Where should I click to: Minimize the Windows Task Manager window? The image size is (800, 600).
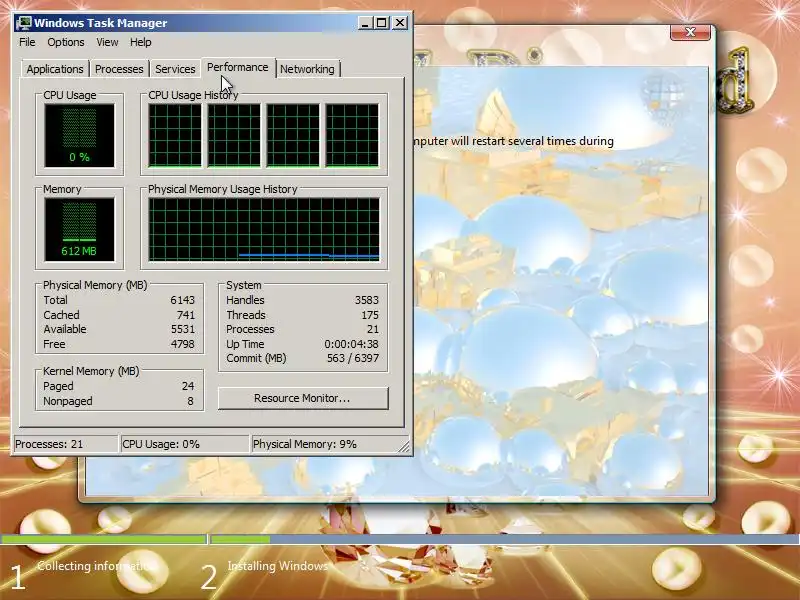[365, 23]
